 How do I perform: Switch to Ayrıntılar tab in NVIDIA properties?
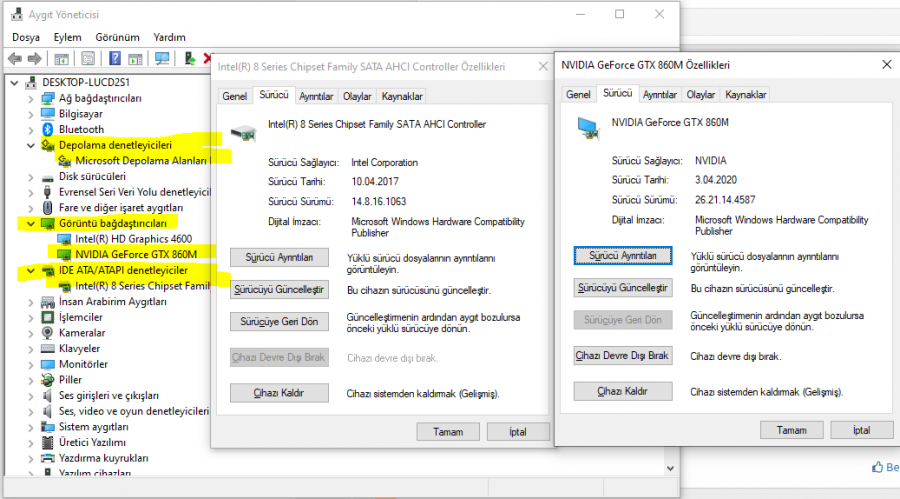(x=660, y=95)
